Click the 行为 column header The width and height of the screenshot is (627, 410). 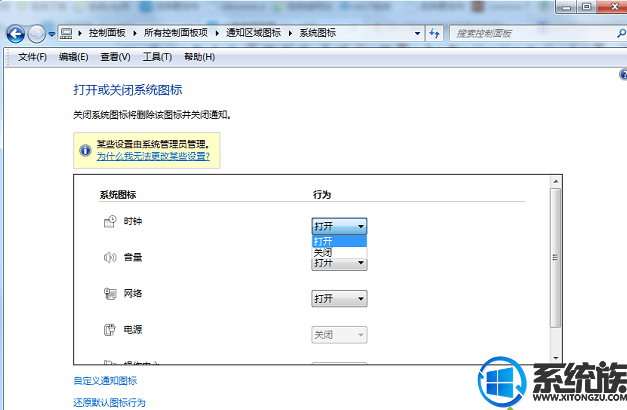click(x=322, y=195)
